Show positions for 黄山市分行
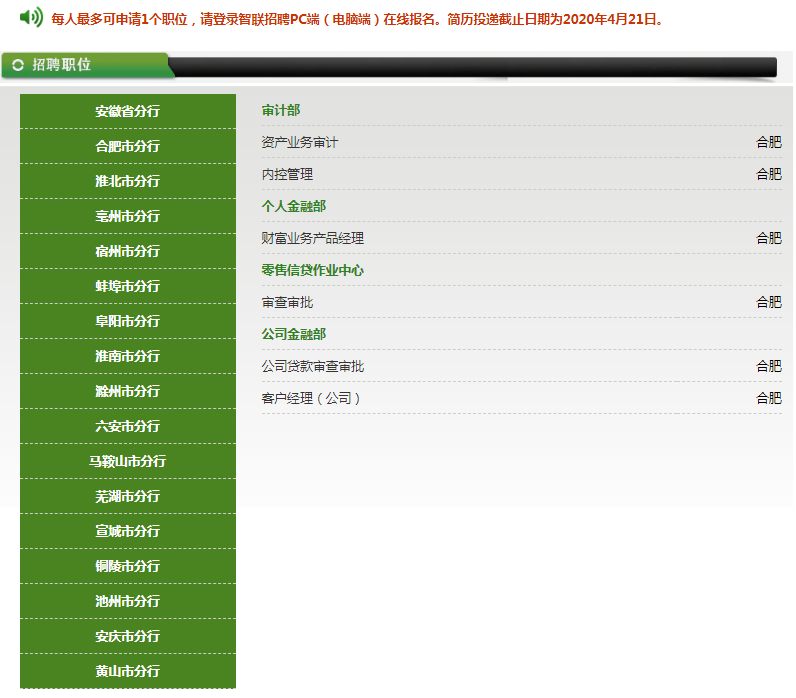The height and width of the screenshot is (698, 796). point(127,671)
